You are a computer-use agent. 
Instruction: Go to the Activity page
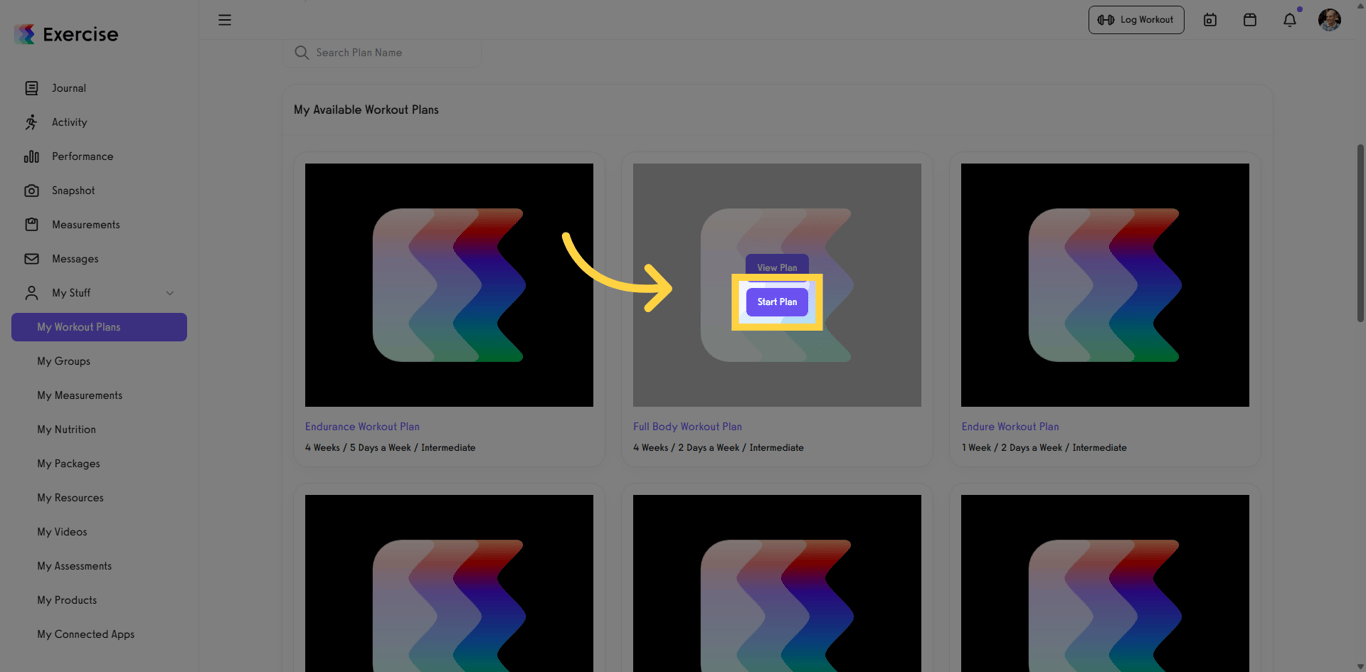(x=70, y=122)
